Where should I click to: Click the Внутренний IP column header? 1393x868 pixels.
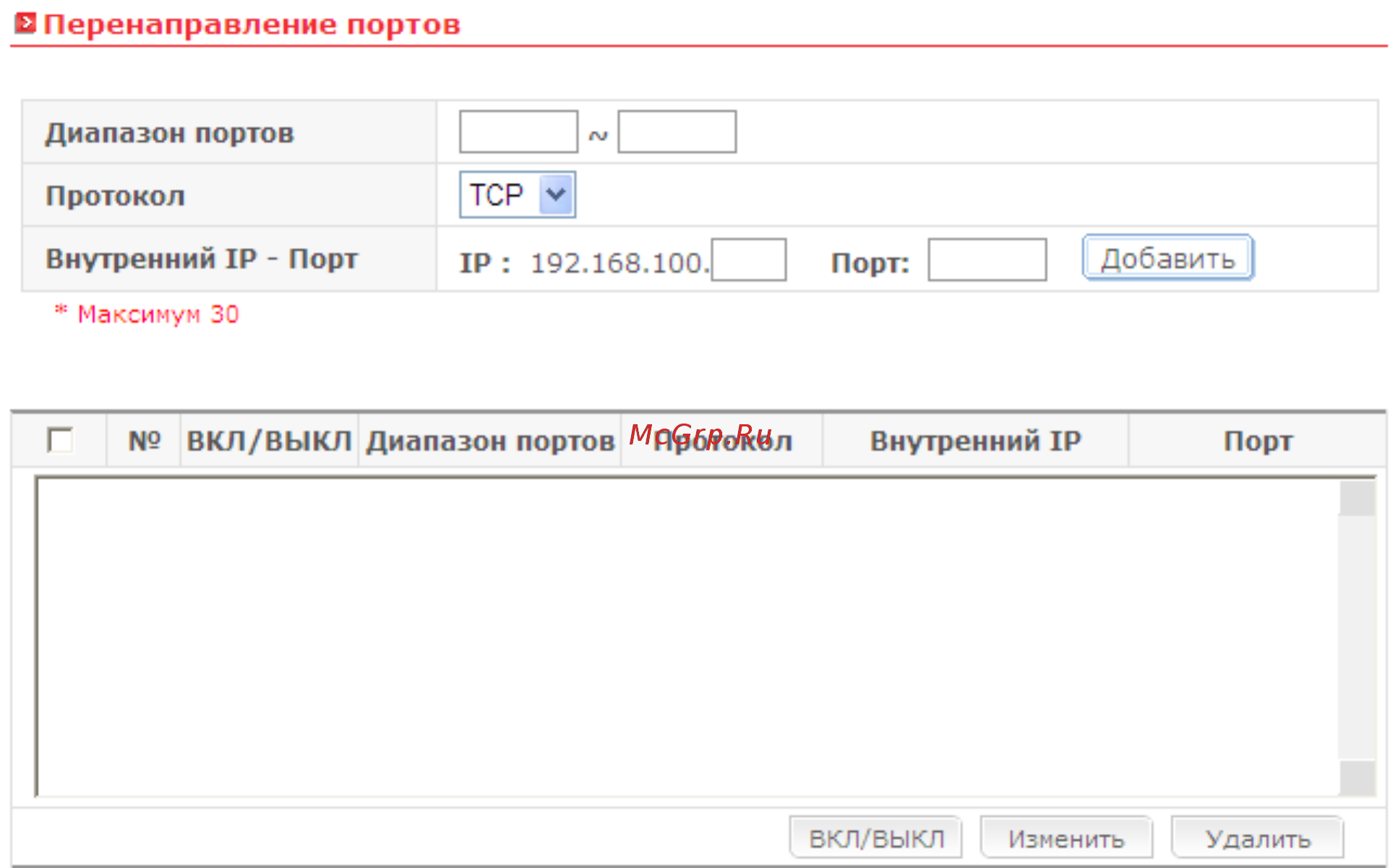coord(975,440)
